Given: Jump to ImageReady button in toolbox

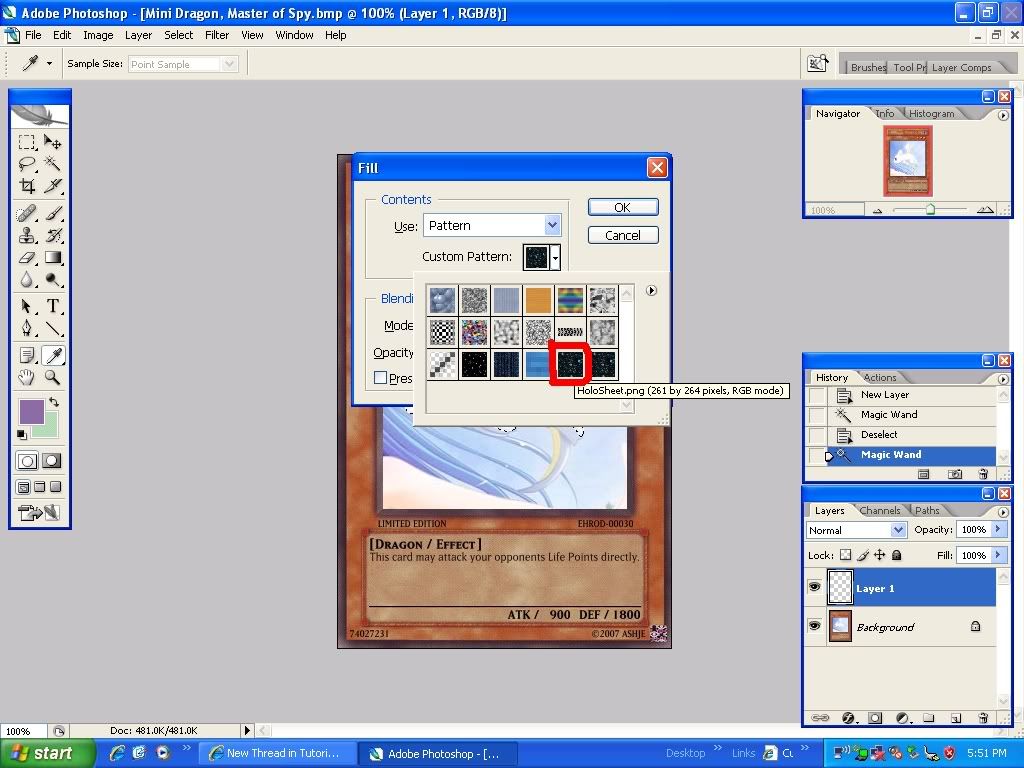Looking at the screenshot, I should point(39,513).
